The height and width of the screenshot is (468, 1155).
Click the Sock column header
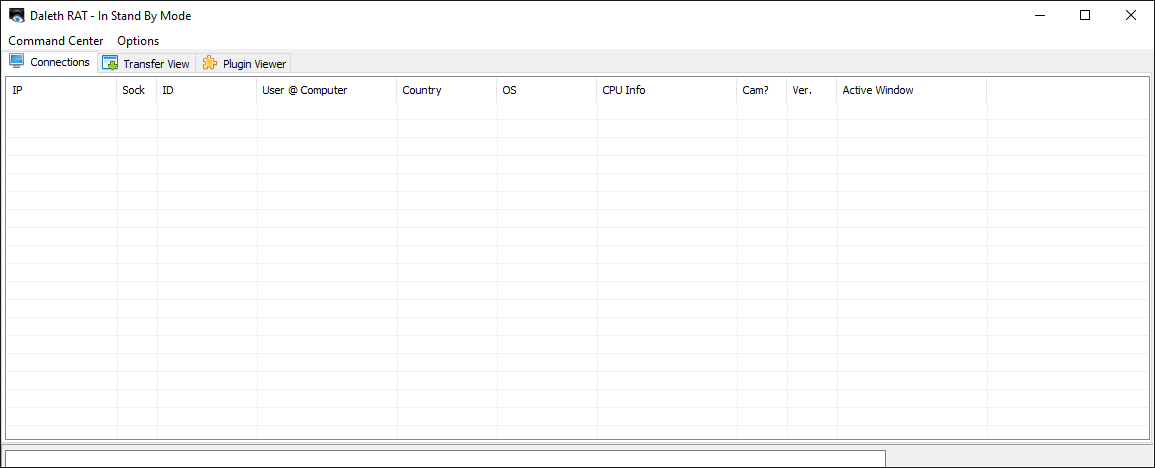pos(137,90)
